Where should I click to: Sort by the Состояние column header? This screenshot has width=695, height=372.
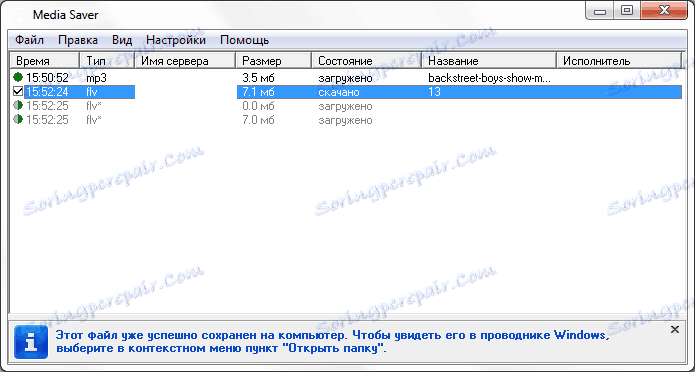pyautogui.click(x=366, y=61)
